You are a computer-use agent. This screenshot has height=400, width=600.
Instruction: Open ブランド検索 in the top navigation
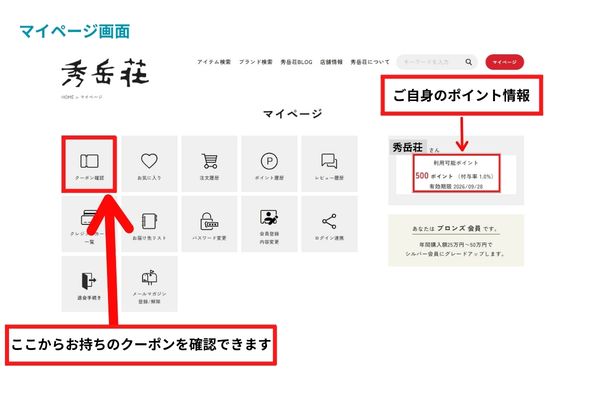point(256,62)
